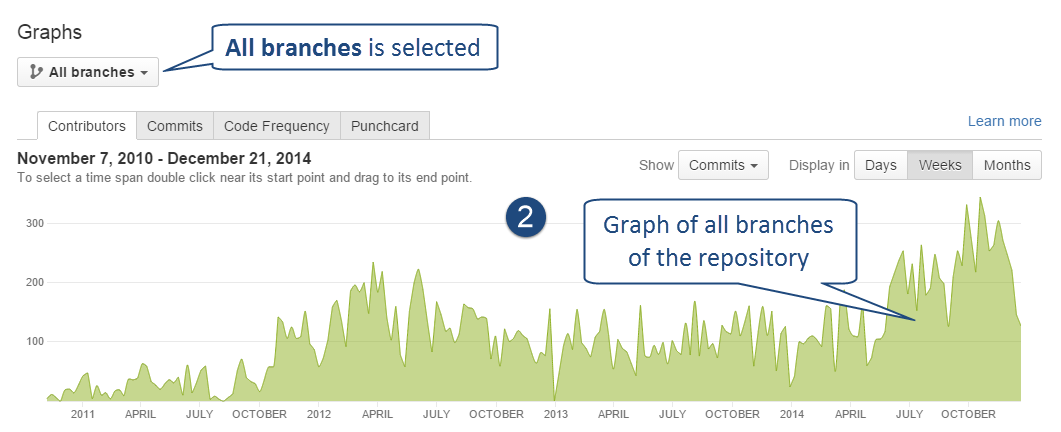Click the blue number 2 badge
The width and height of the screenshot is (1061, 432).
(x=525, y=218)
